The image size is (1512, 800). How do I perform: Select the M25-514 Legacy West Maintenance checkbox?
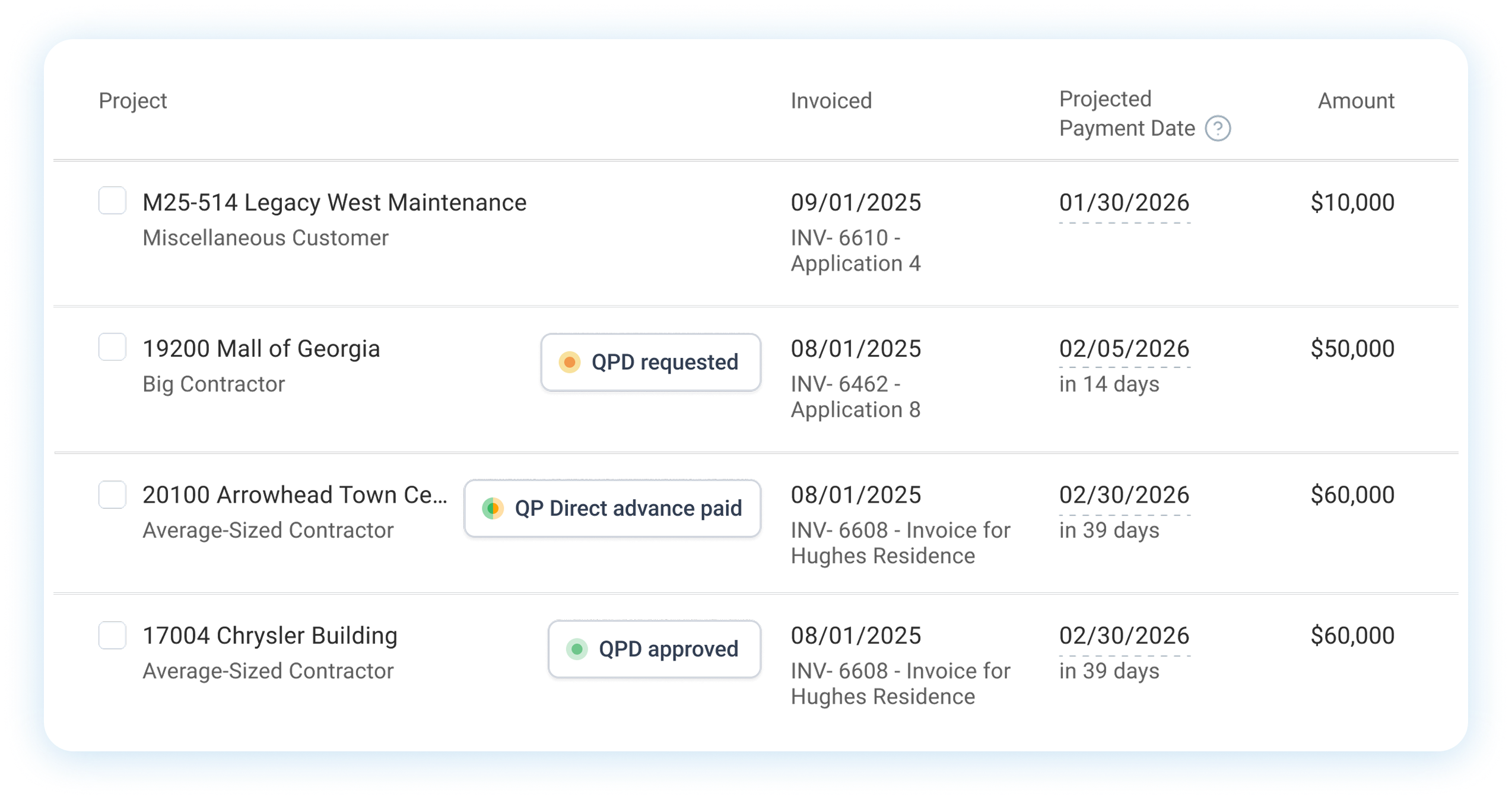pos(112,201)
